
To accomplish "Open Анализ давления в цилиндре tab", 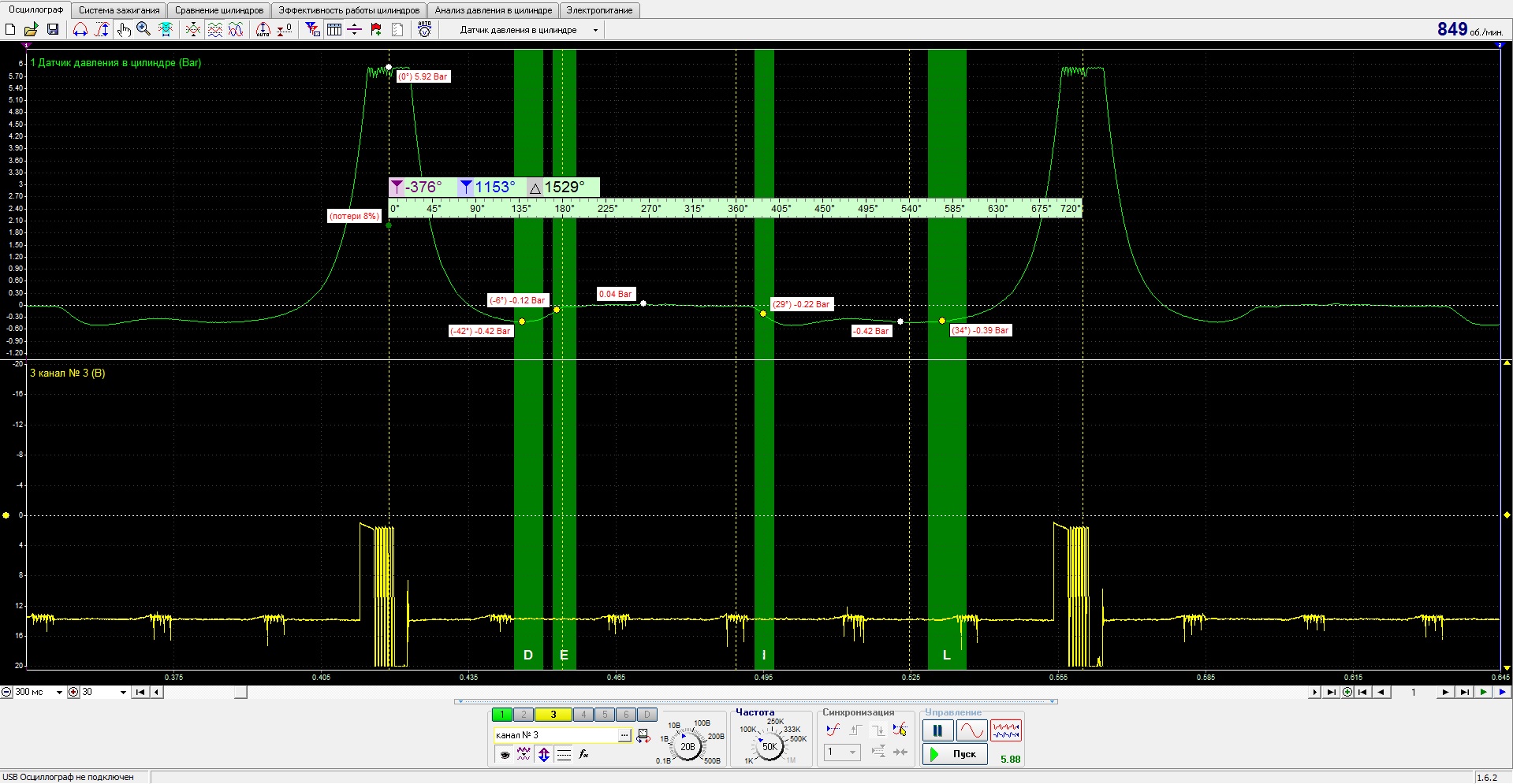I will [x=494, y=10].
